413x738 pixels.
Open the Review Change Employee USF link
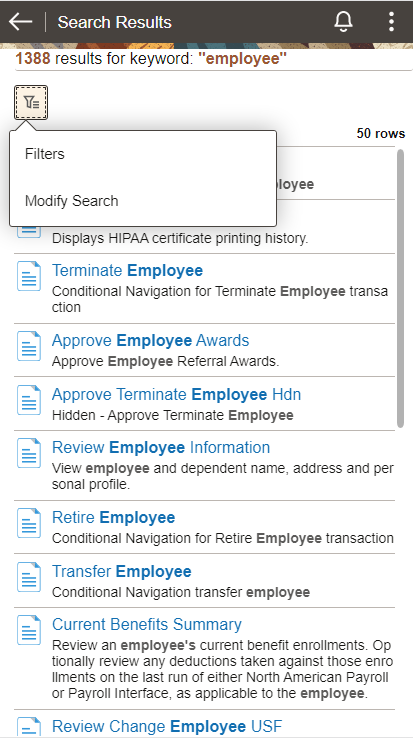166,726
